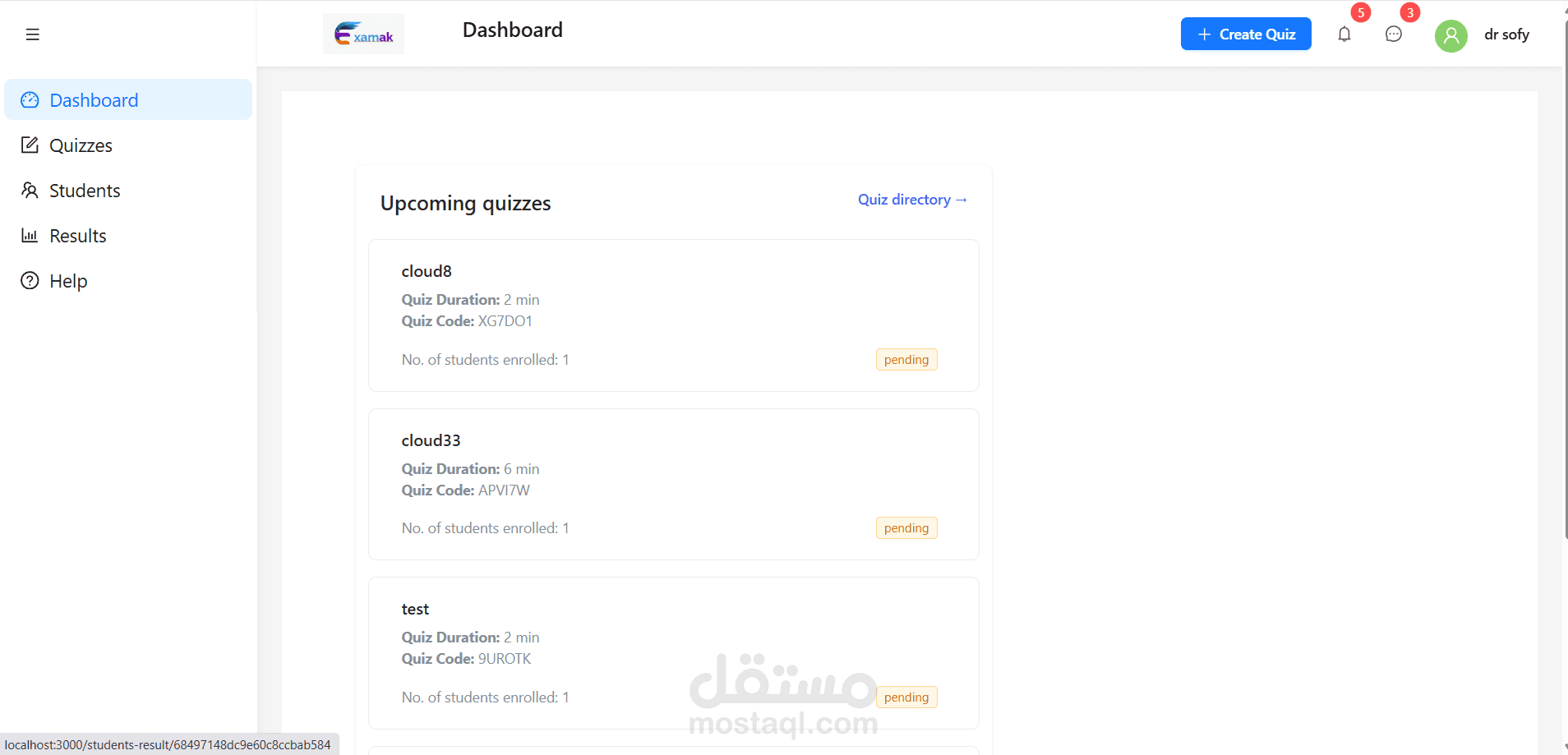Click quiz code 9UROTK
The image size is (1568, 755).
505,659
